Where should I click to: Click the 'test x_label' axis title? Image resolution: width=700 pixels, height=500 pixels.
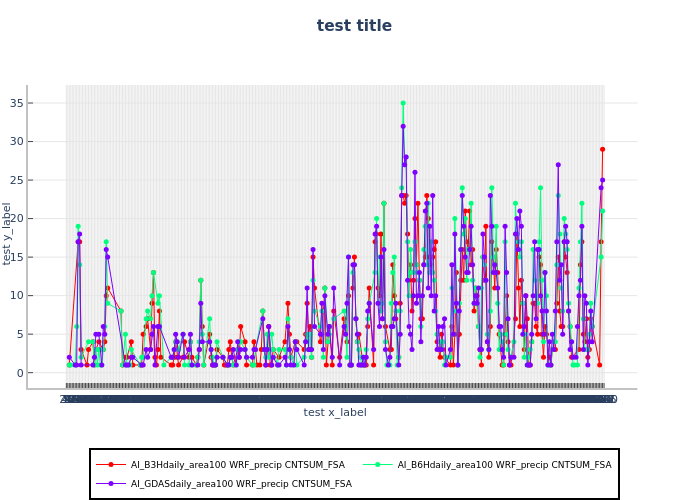click(335, 412)
